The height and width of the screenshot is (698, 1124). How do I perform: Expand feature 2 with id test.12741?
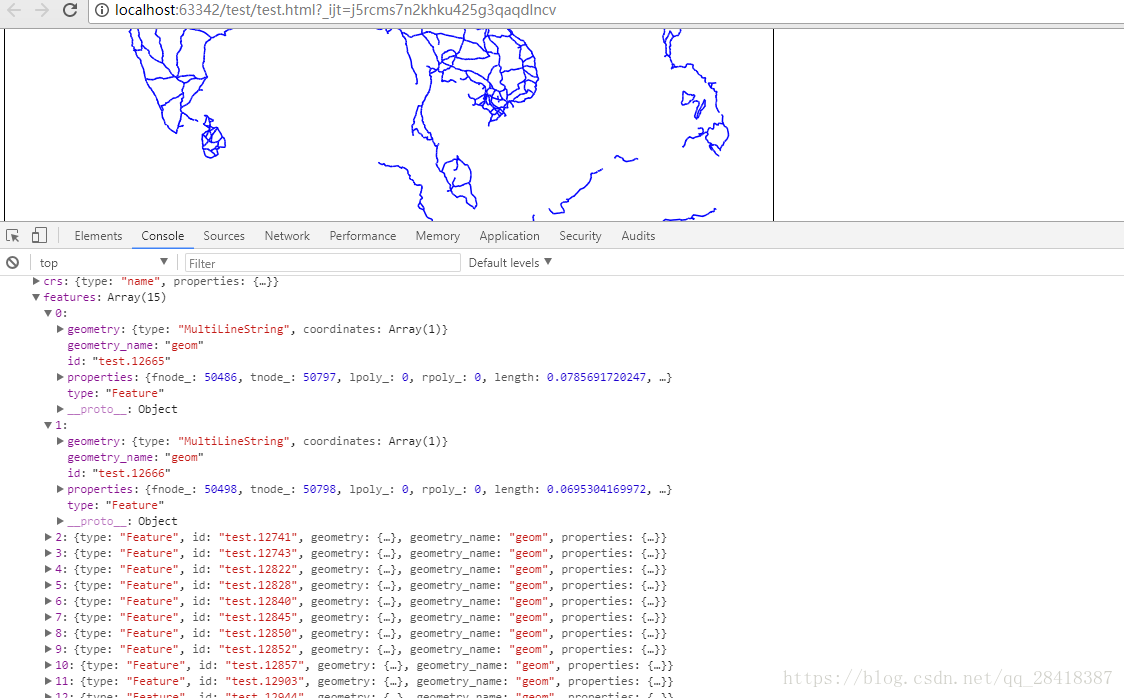click(47, 536)
